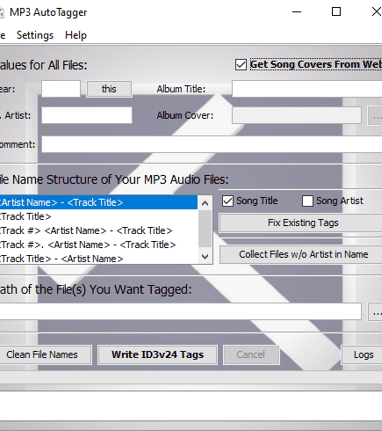
Task: Select '<Track Title> - <Artist Name>' row
Action: (x=98, y=259)
